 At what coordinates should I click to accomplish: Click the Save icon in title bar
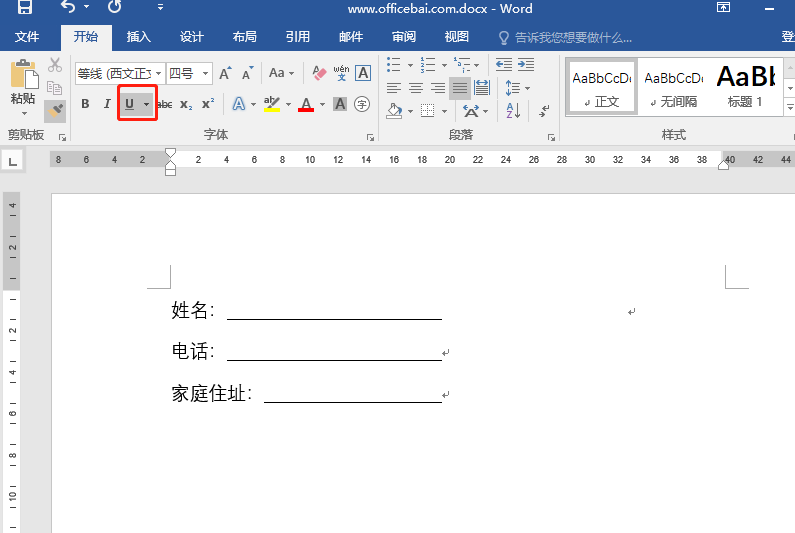(x=24, y=7)
